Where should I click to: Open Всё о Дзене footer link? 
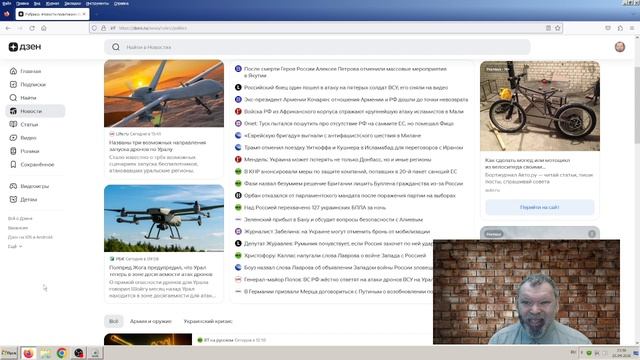pyautogui.click(x=20, y=219)
